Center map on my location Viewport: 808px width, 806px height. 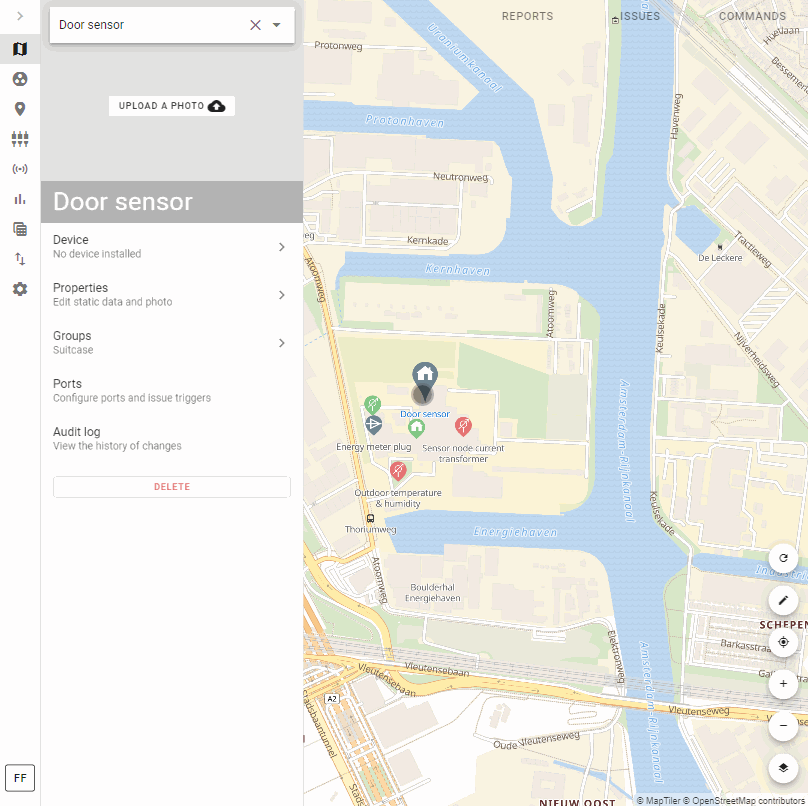(783, 642)
